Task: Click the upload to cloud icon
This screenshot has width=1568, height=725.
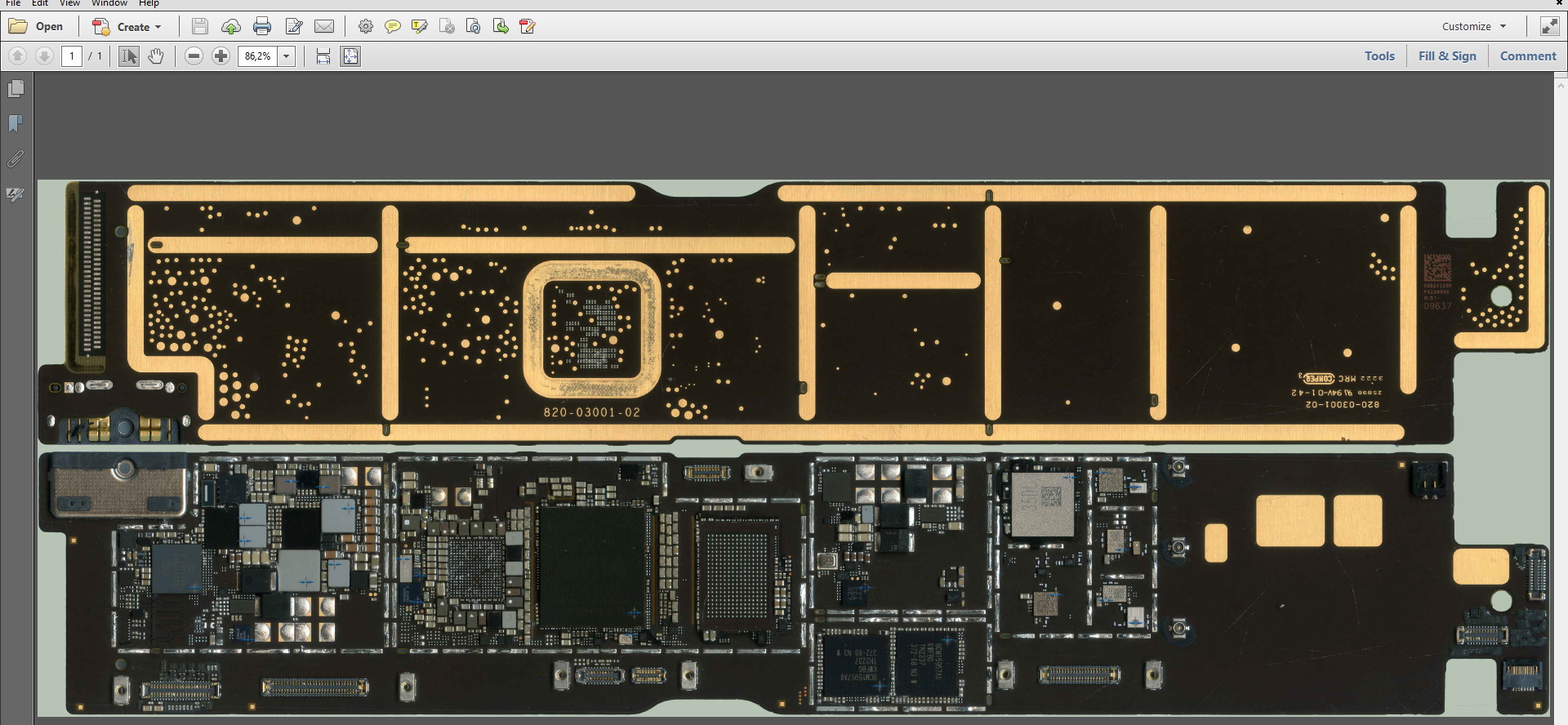Action: click(231, 27)
